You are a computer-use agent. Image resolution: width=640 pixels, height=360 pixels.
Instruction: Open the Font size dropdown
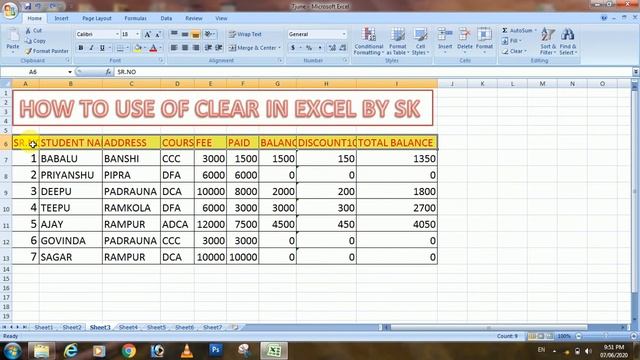[x=138, y=34]
